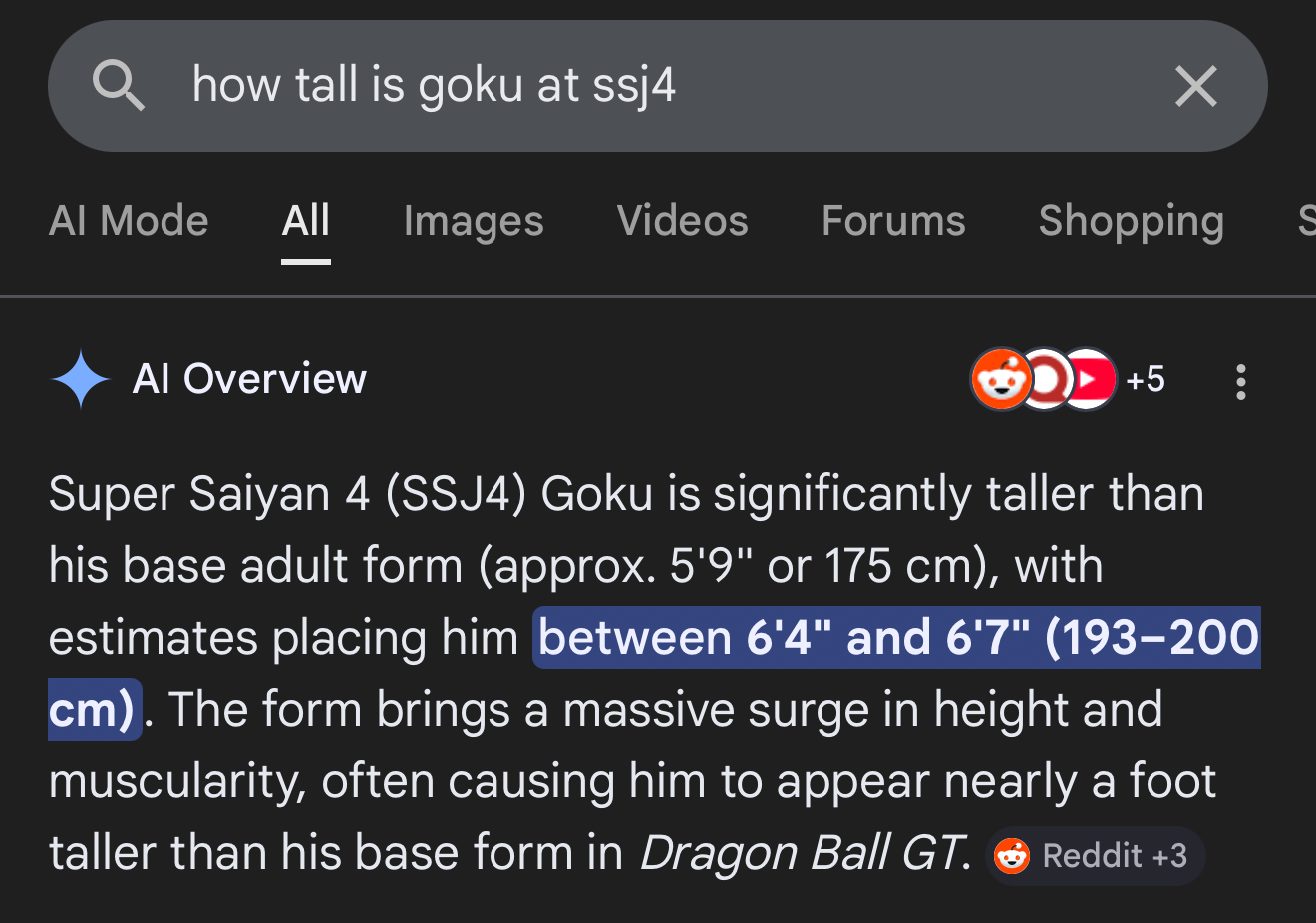Viewport: 1316px width, 923px height.
Task: Open the Reddit source icon beside +5
Action: coord(998,380)
